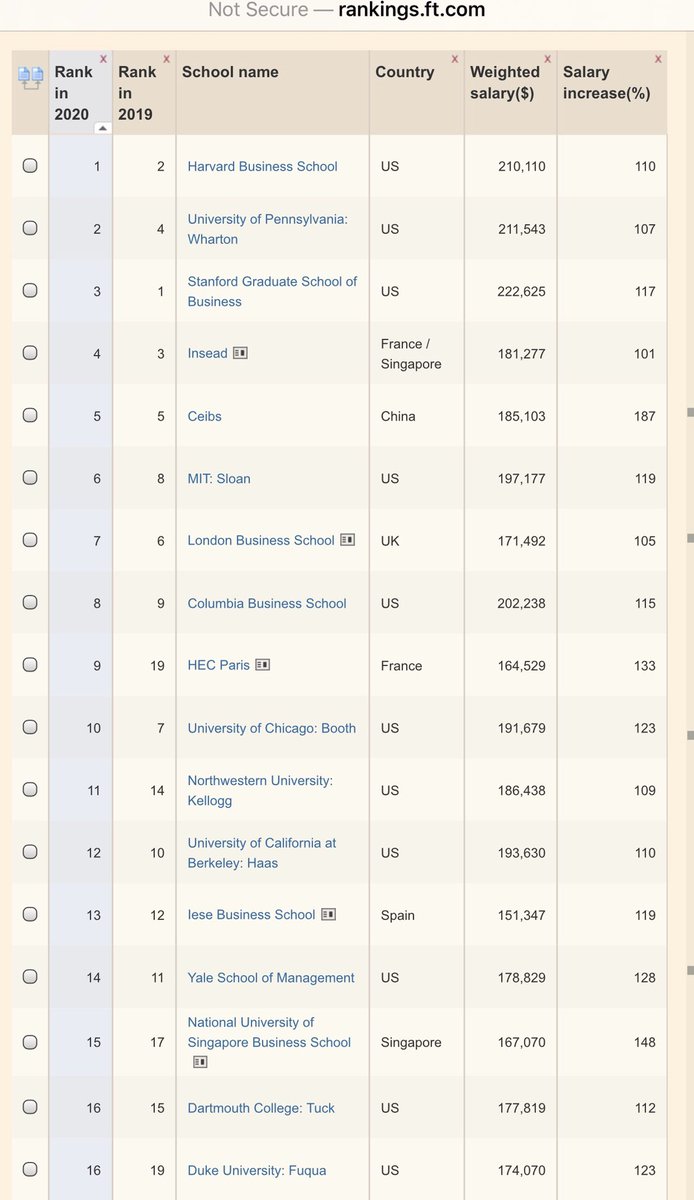694x1200 pixels.
Task: Sort by the Rank in 2019 header
Action: (137, 93)
